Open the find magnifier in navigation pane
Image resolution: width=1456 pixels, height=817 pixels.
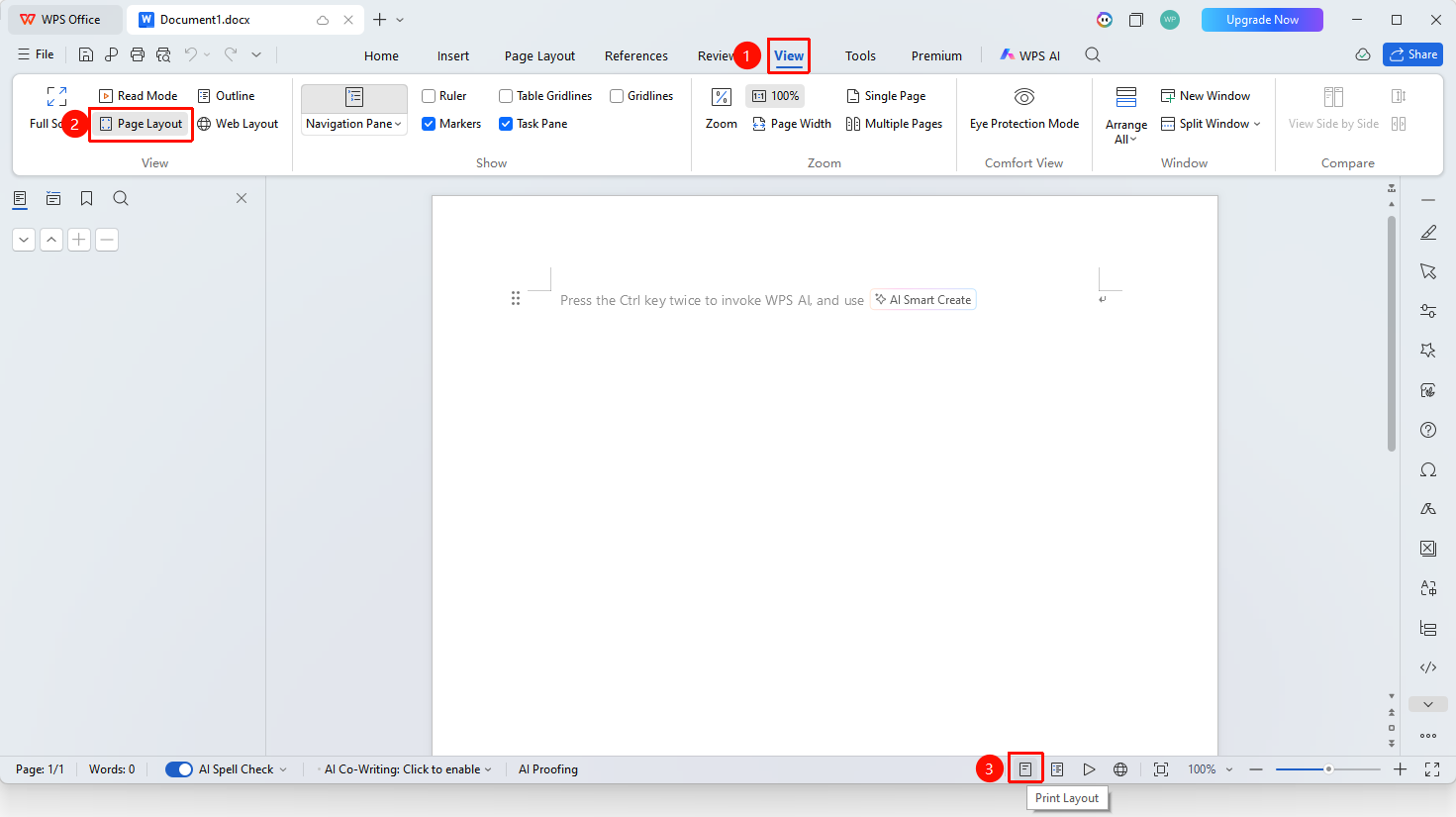121,199
